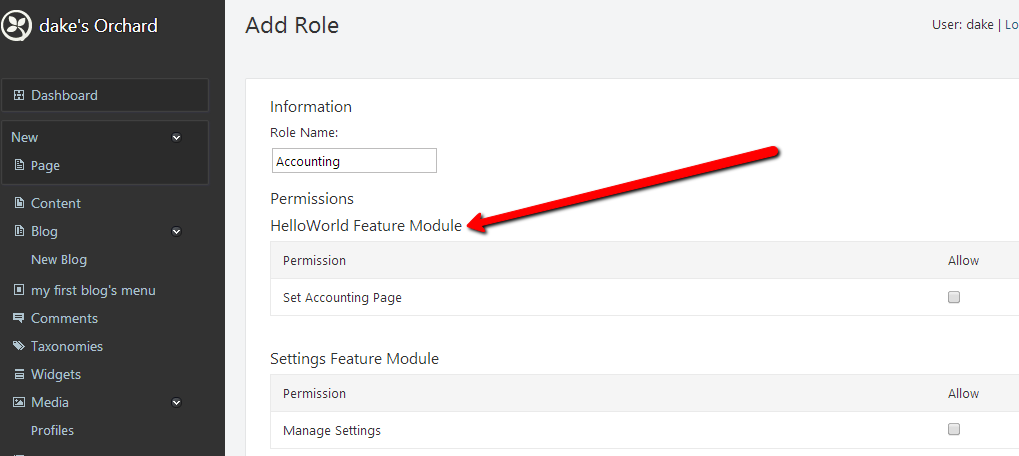
Task: Click the Media picture icon
Action: 19,402
